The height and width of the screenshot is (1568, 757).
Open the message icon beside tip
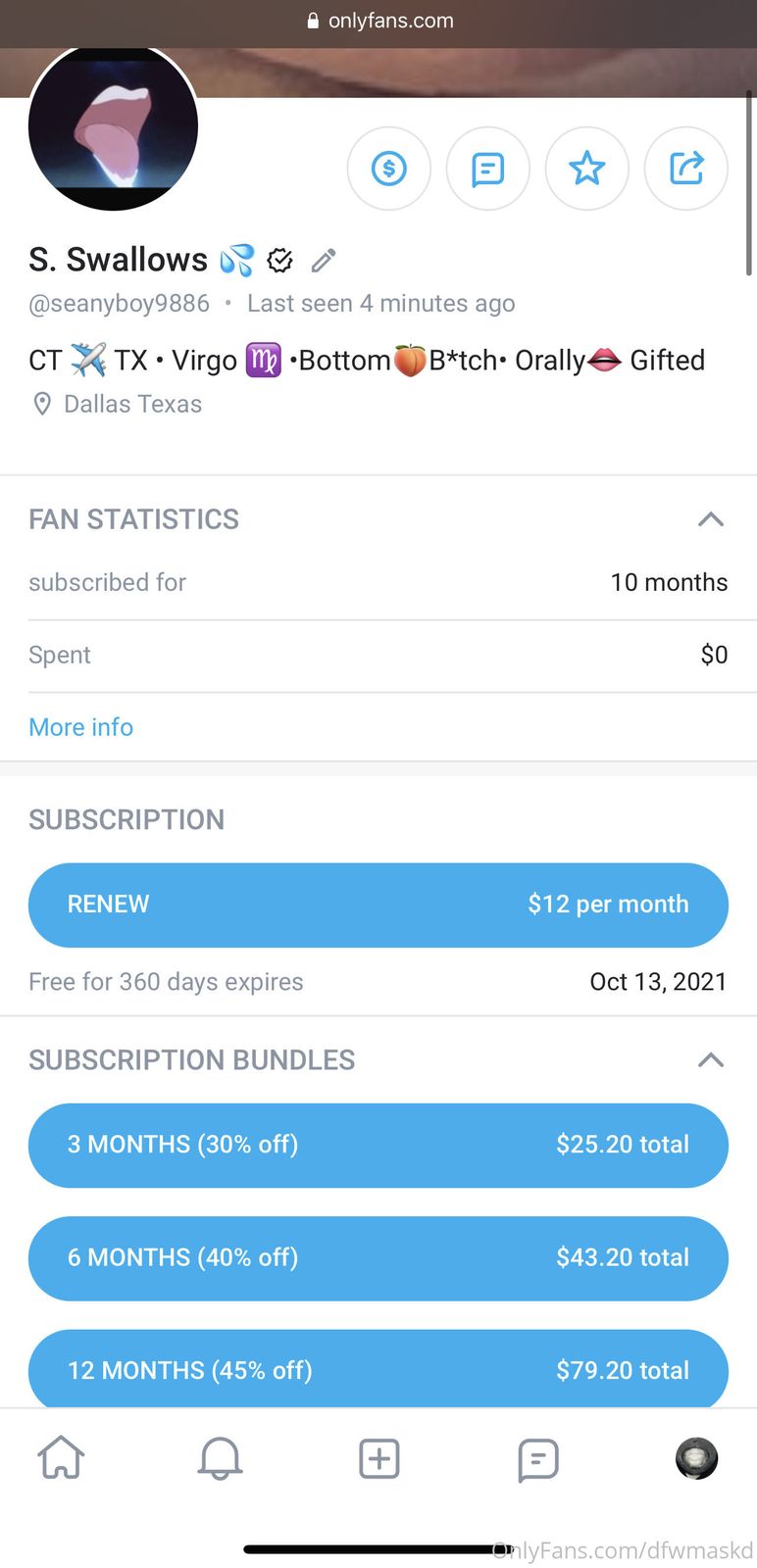pyautogui.click(x=488, y=169)
